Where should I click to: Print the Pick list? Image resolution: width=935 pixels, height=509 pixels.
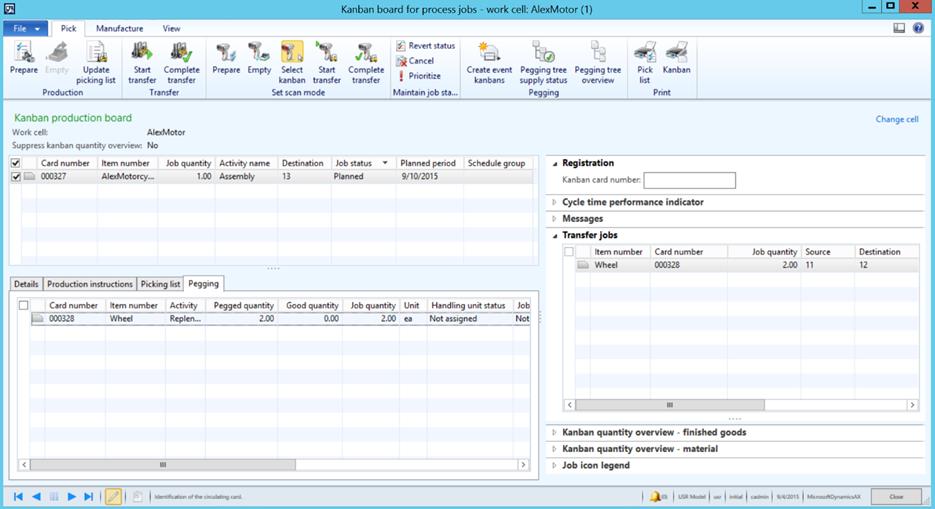pos(645,63)
